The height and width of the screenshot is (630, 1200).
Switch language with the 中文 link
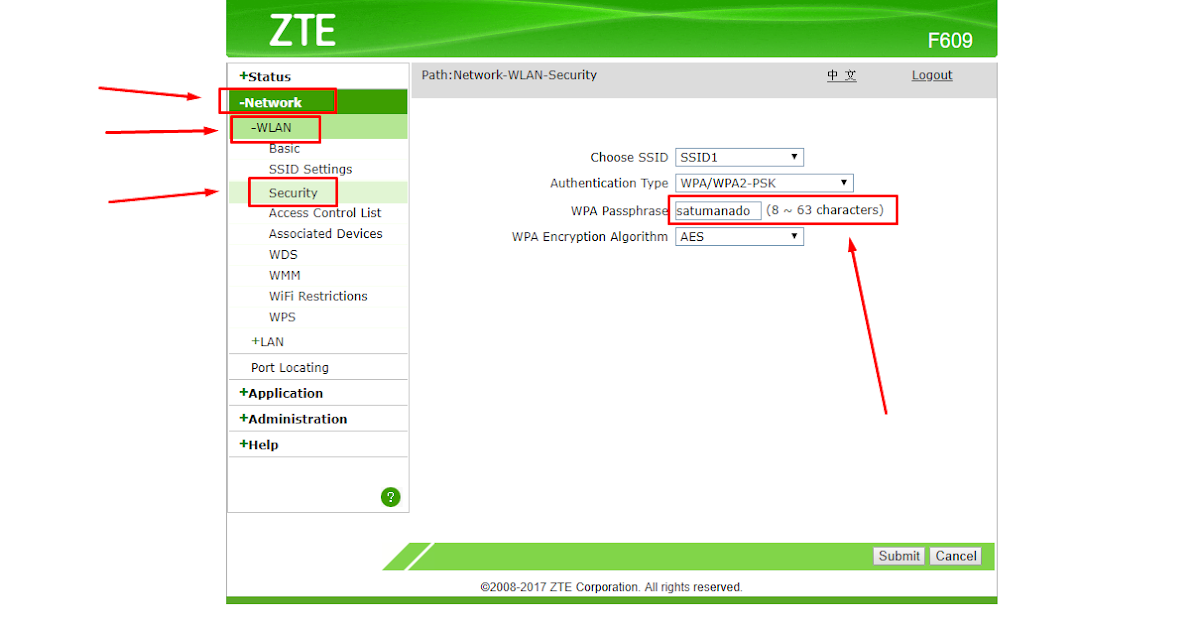842,75
